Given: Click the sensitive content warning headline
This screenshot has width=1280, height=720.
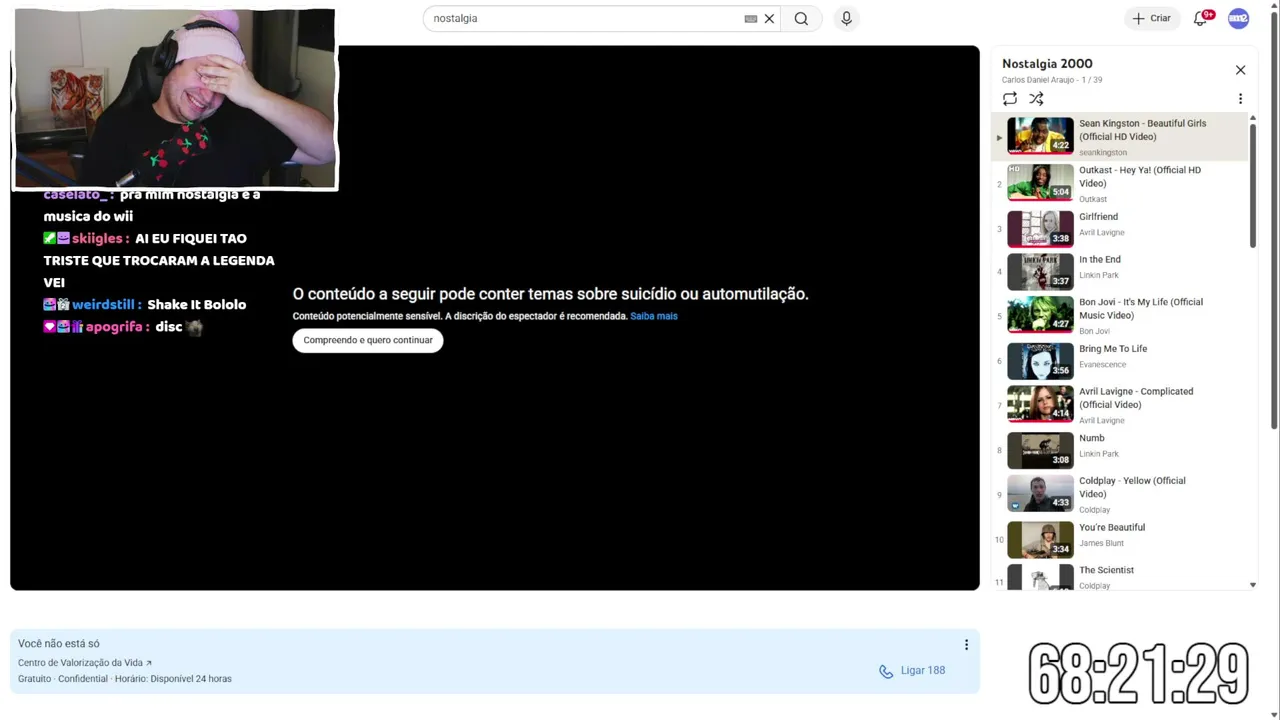Looking at the screenshot, I should click(x=550, y=293).
